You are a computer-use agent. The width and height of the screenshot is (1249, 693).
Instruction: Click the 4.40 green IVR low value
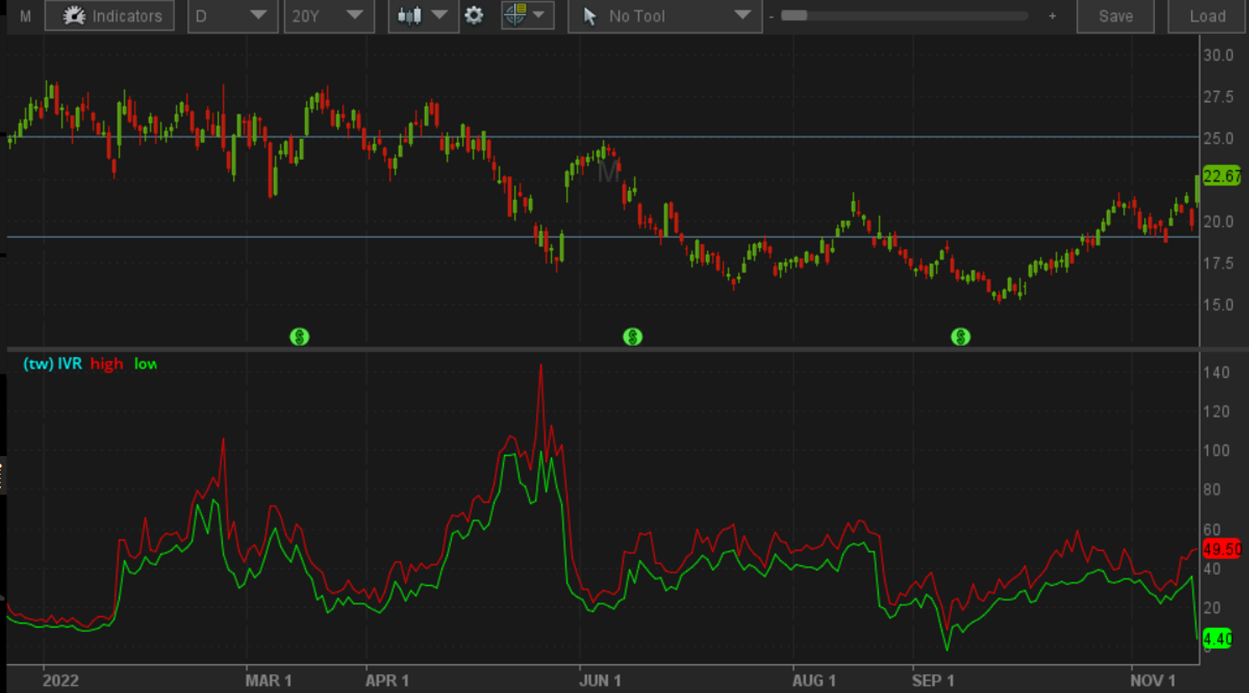coord(1218,638)
